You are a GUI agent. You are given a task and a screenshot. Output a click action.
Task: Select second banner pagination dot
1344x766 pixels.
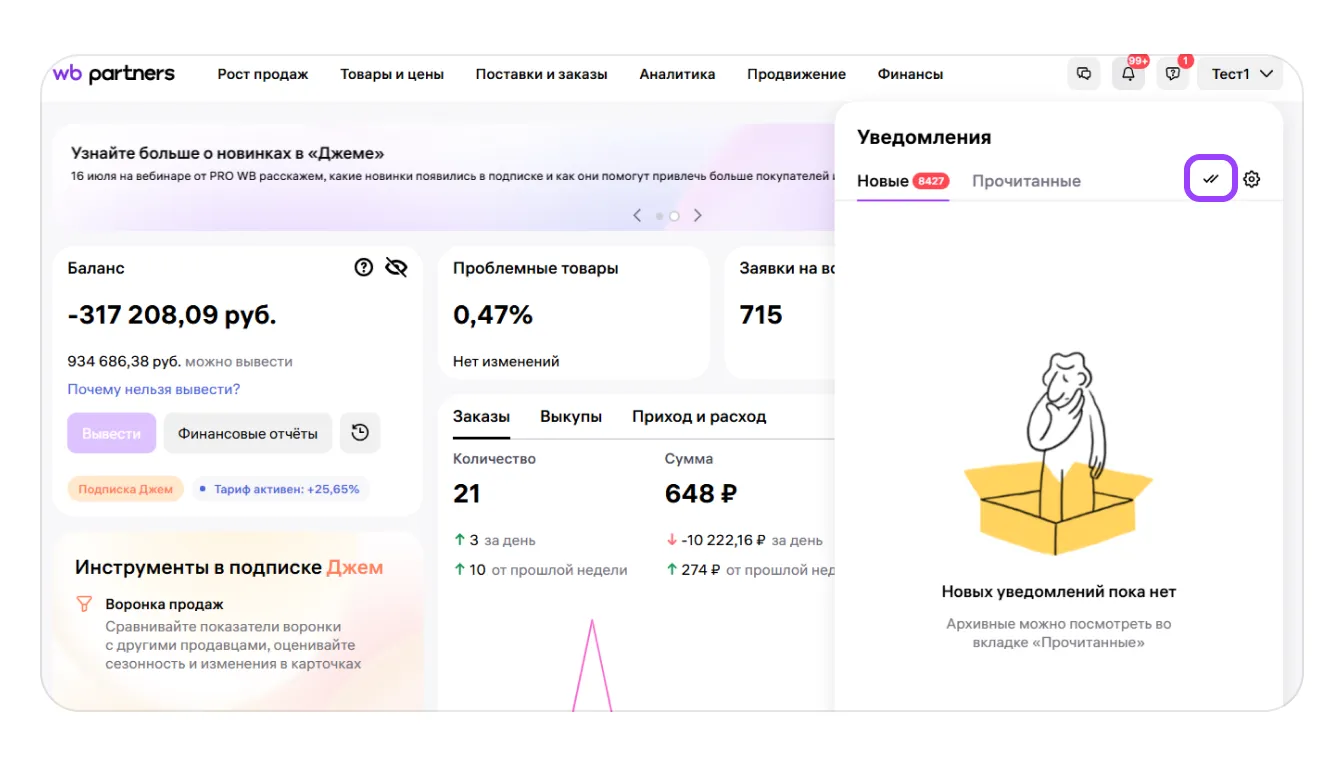click(x=674, y=216)
